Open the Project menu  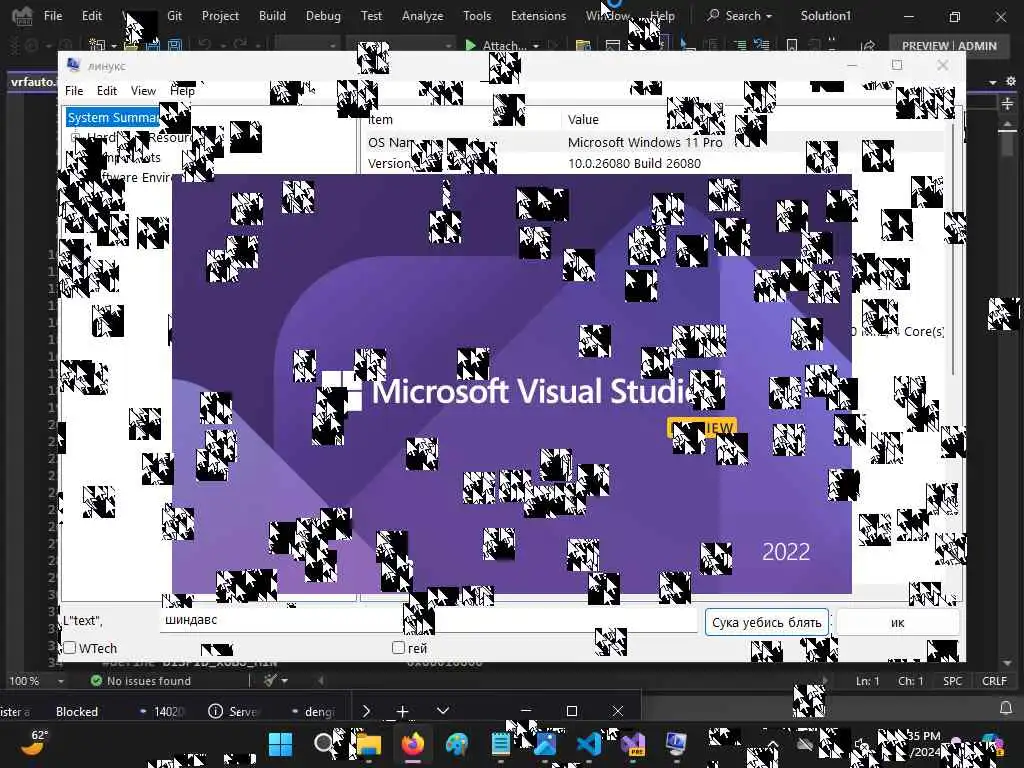click(220, 16)
